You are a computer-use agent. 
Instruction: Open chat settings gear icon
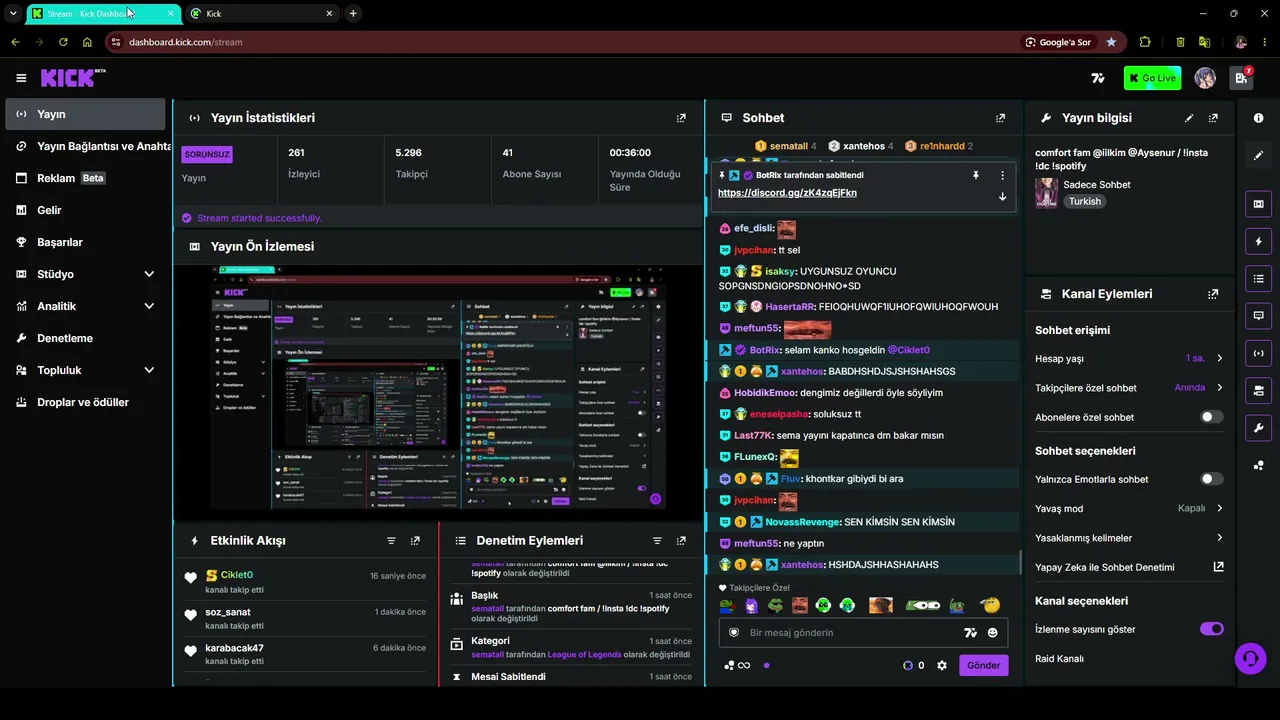coord(941,665)
